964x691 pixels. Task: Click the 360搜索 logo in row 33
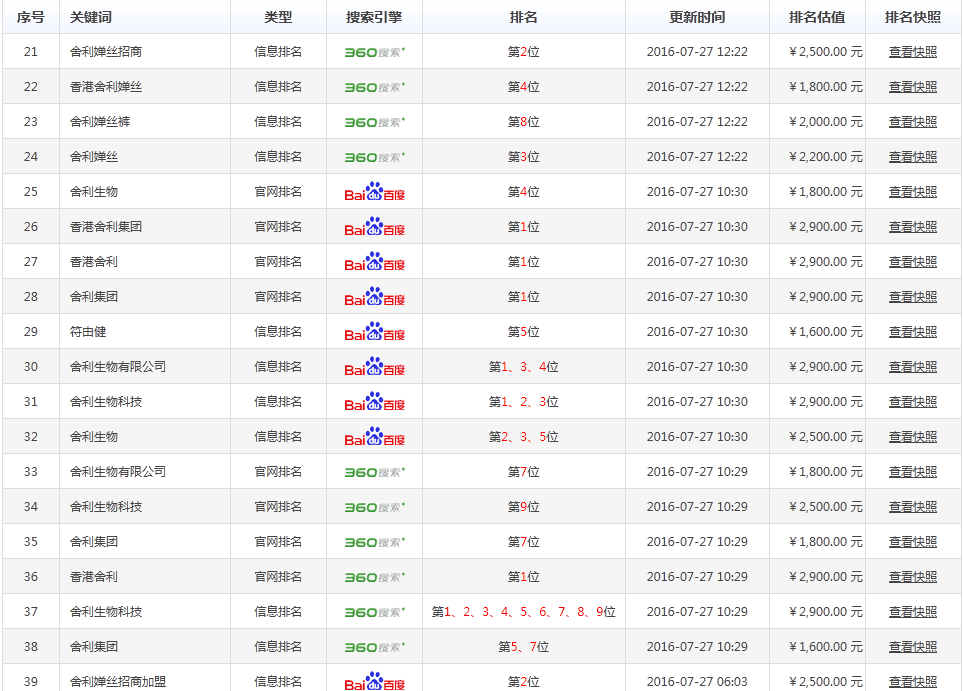click(374, 473)
